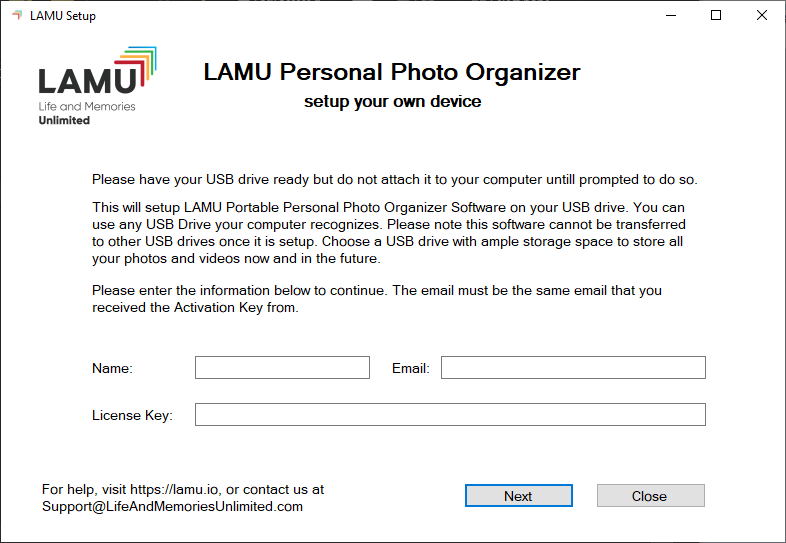
Task: Click the "Please have your USB drive ready" sentence
Action: (x=394, y=180)
